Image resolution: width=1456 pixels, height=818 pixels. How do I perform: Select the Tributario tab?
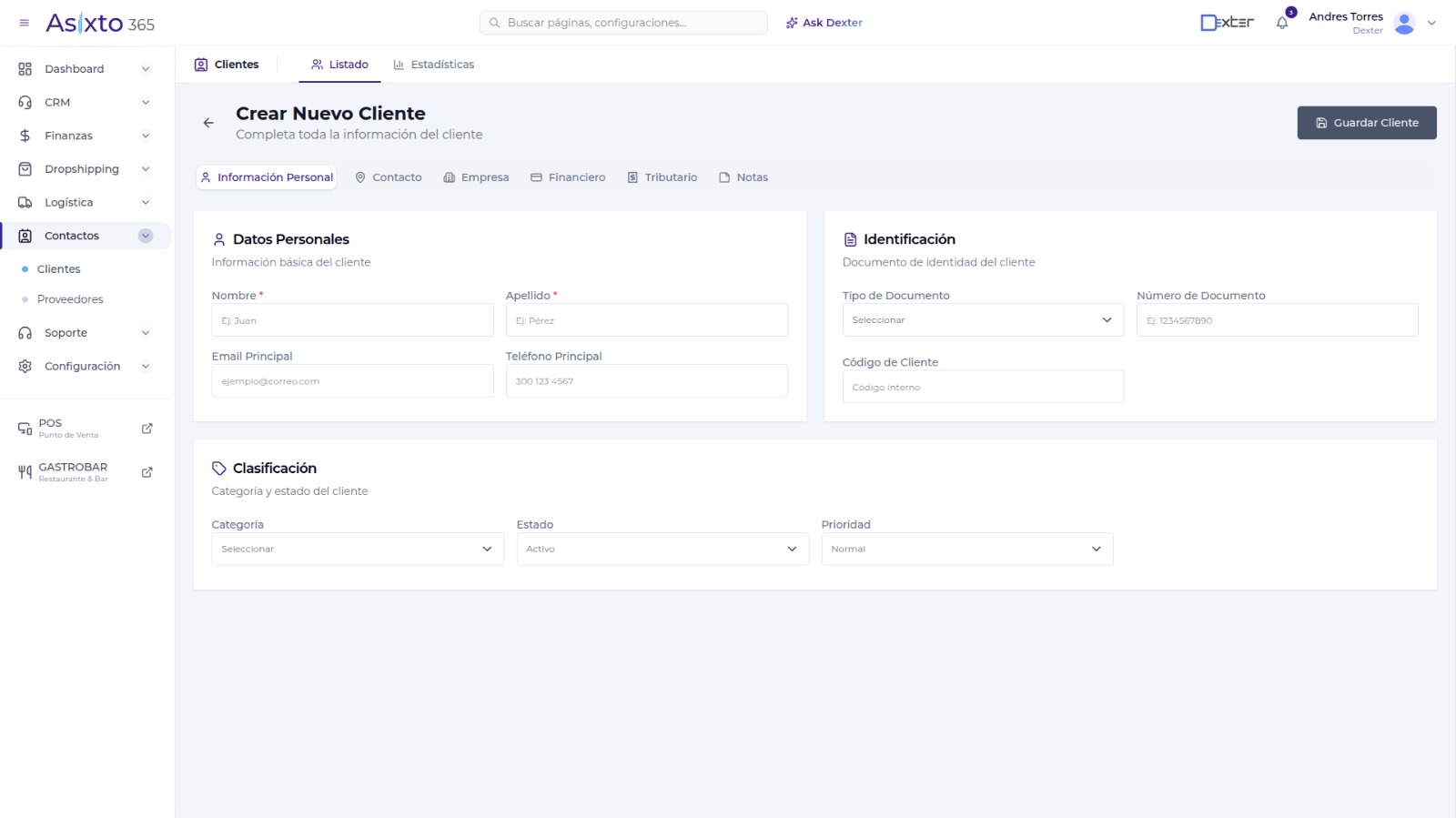pyautogui.click(x=662, y=177)
